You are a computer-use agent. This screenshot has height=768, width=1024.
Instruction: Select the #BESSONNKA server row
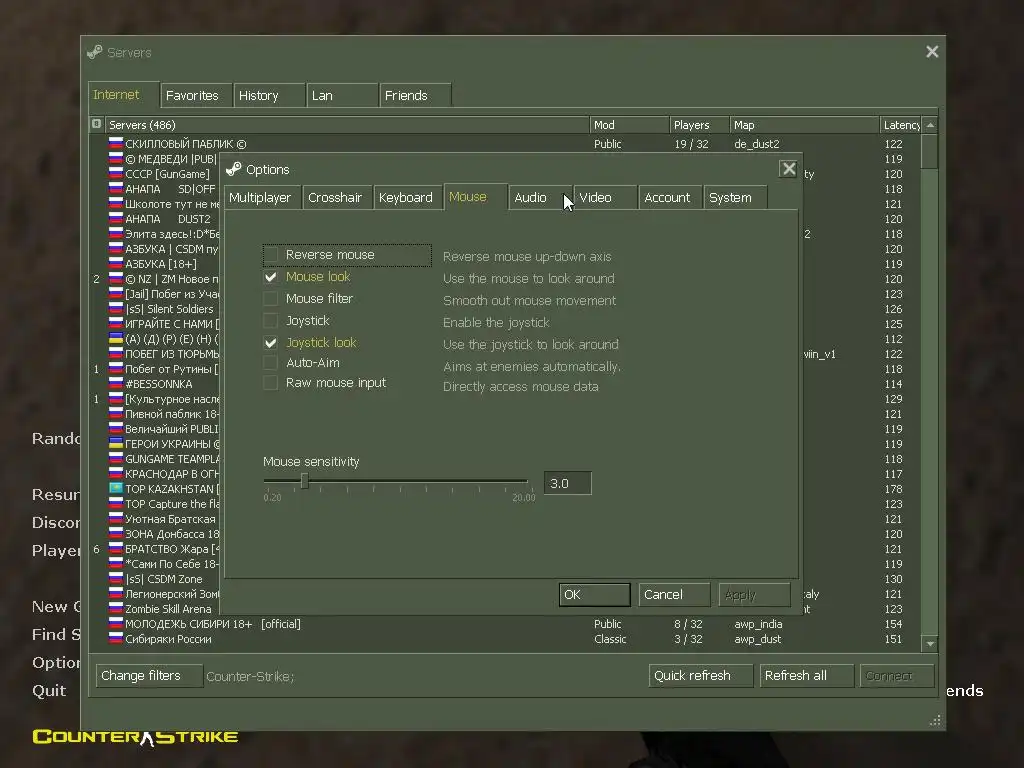click(159, 384)
